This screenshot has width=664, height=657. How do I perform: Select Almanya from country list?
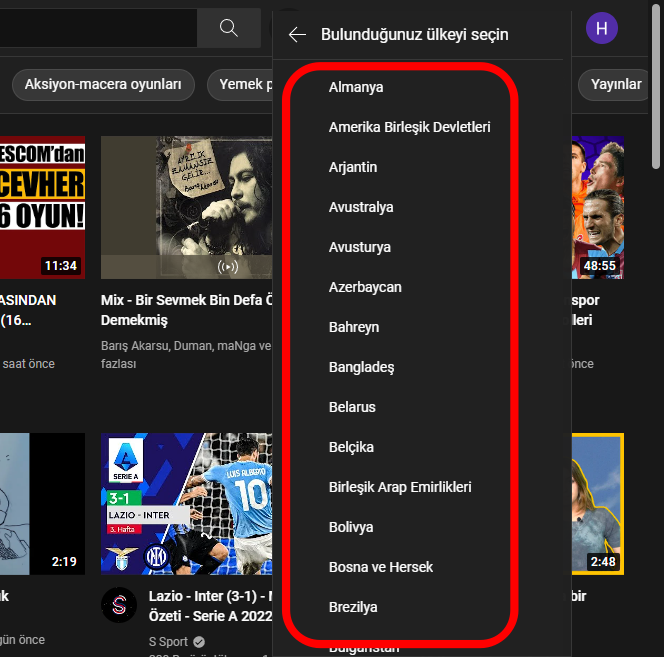pos(356,87)
